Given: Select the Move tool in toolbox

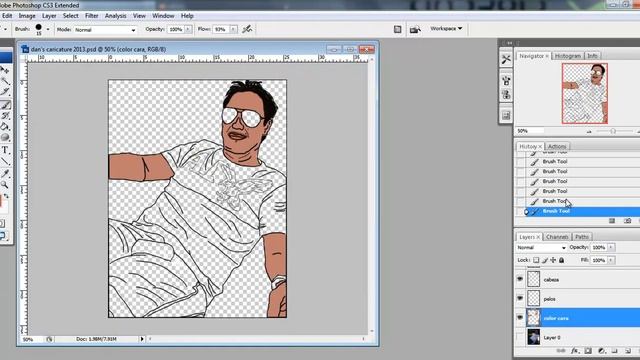Looking at the screenshot, I should tap(4, 70).
